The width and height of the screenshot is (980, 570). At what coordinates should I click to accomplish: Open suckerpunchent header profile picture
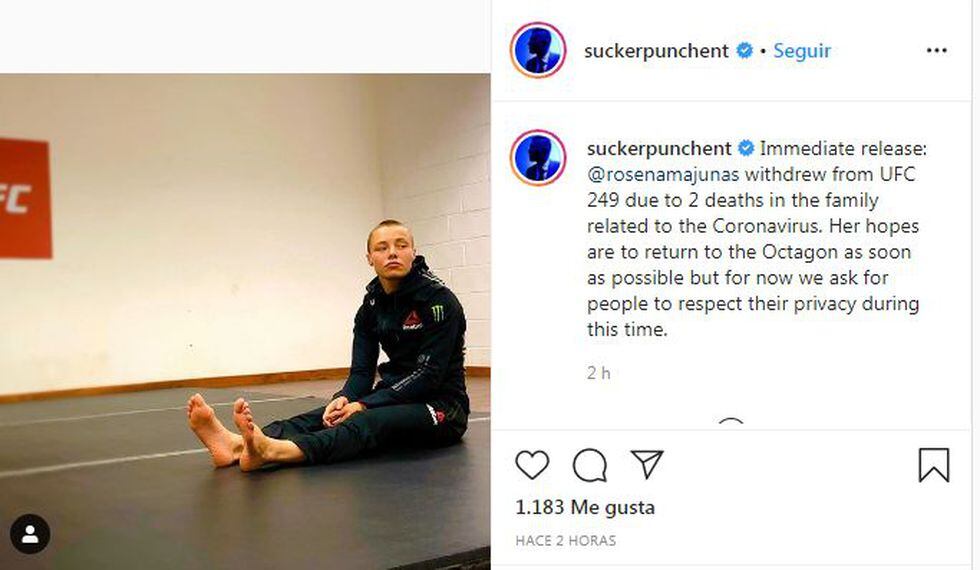pyautogui.click(x=538, y=50)
